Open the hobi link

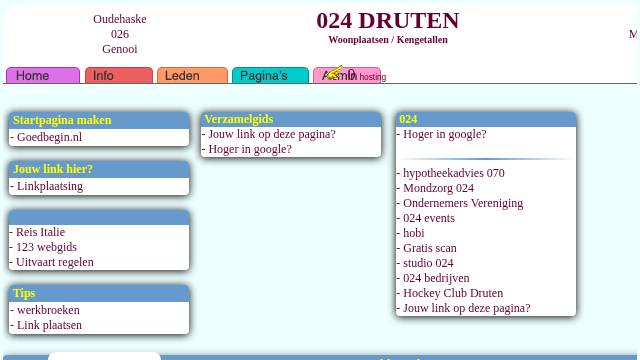click(413, 233)
